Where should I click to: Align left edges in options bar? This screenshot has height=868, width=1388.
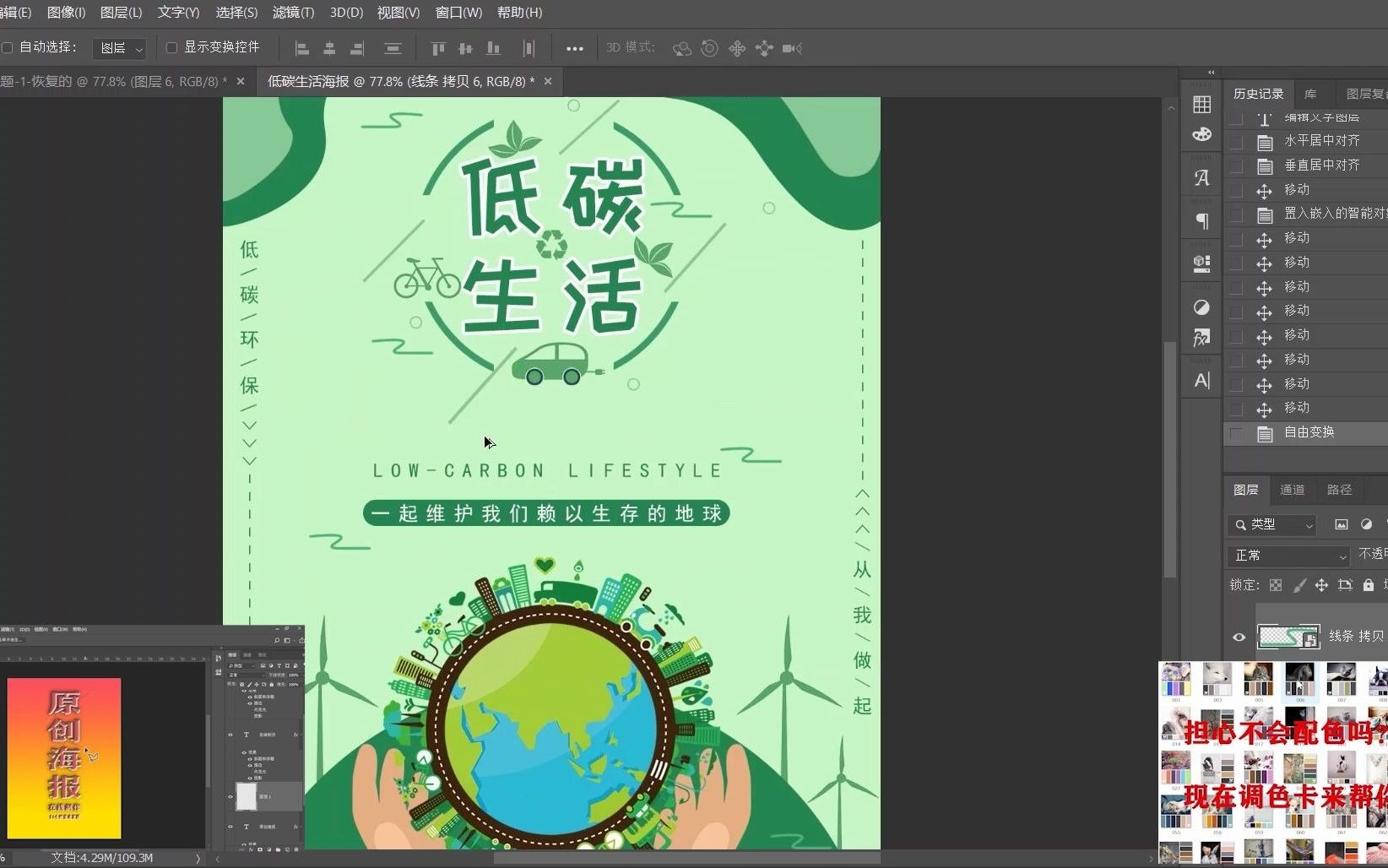coord(302,48)
